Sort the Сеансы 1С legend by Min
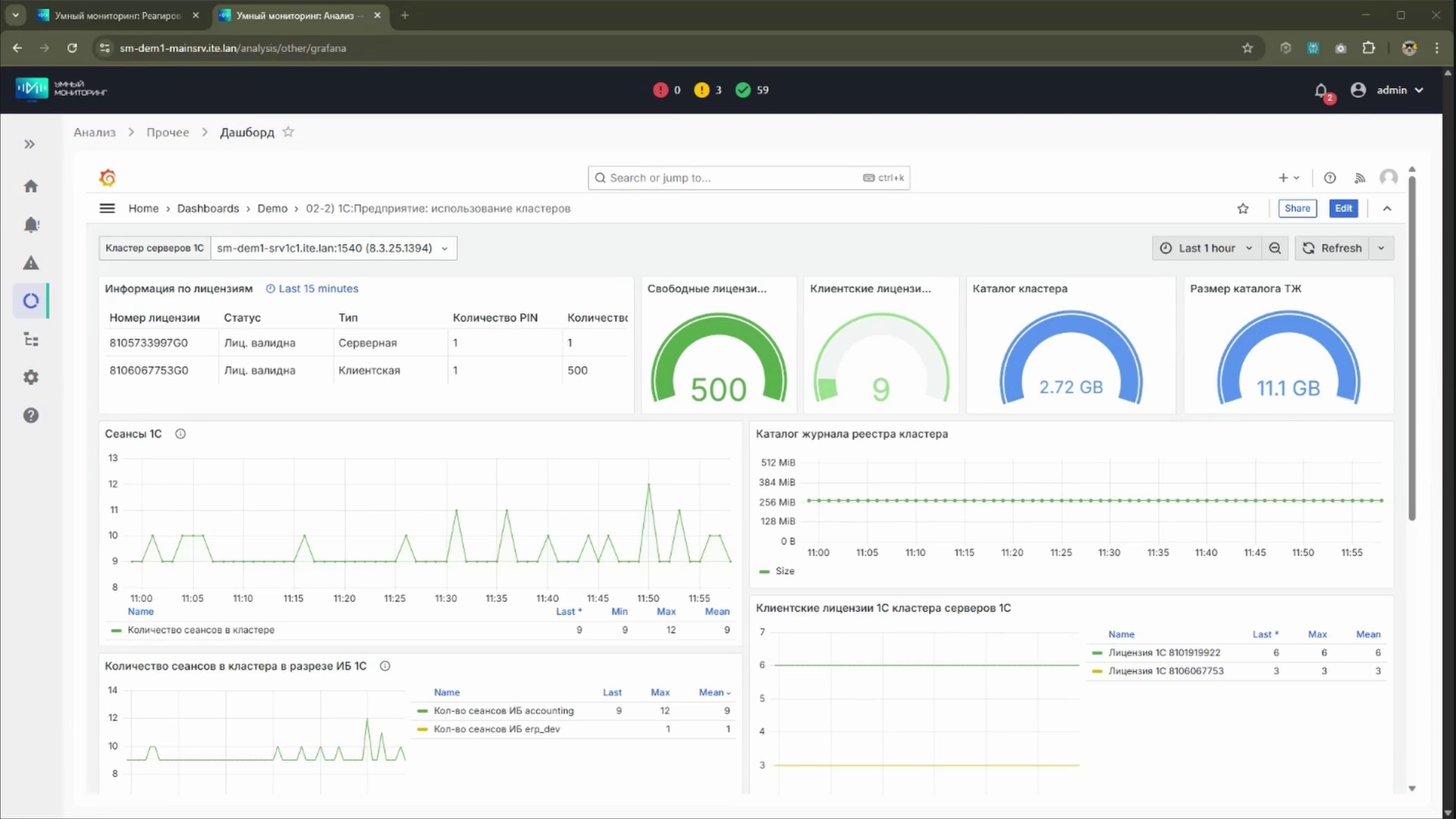 click(620, 611)
